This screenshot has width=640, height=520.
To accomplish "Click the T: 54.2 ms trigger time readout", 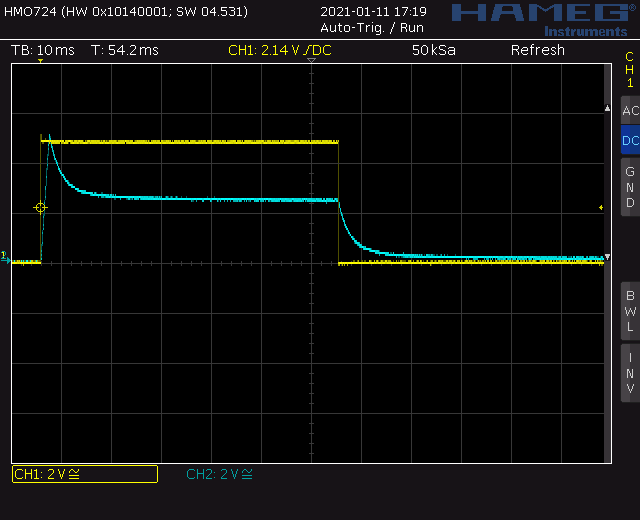I will 124,50.
